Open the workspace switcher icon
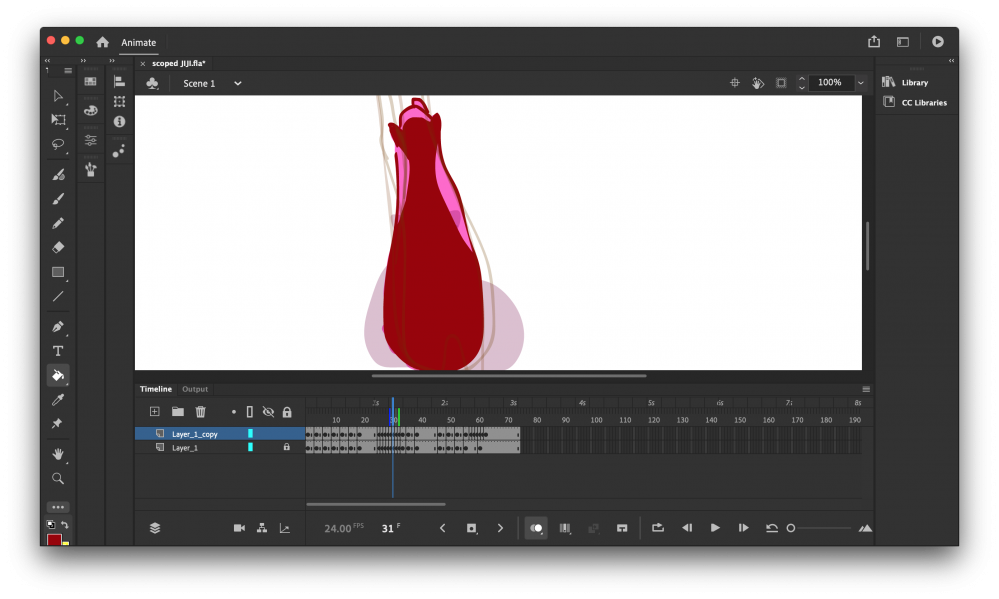 tap(903, 42)
